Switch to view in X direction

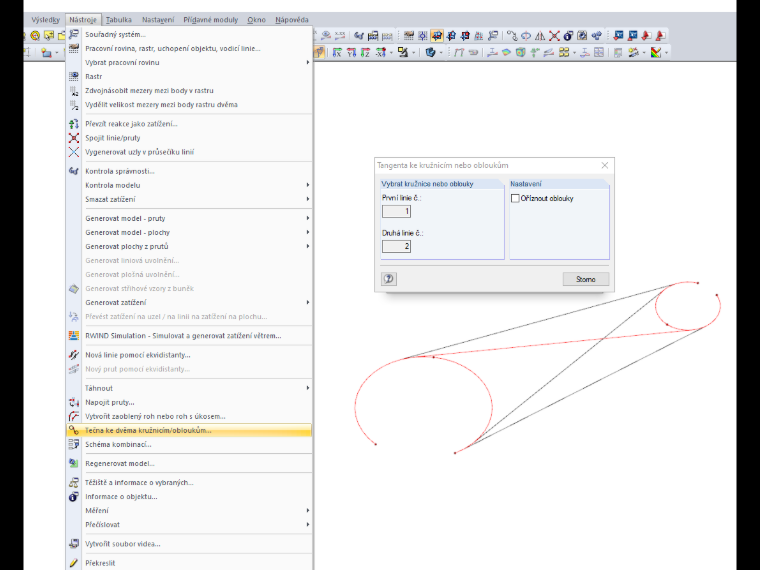337,52
